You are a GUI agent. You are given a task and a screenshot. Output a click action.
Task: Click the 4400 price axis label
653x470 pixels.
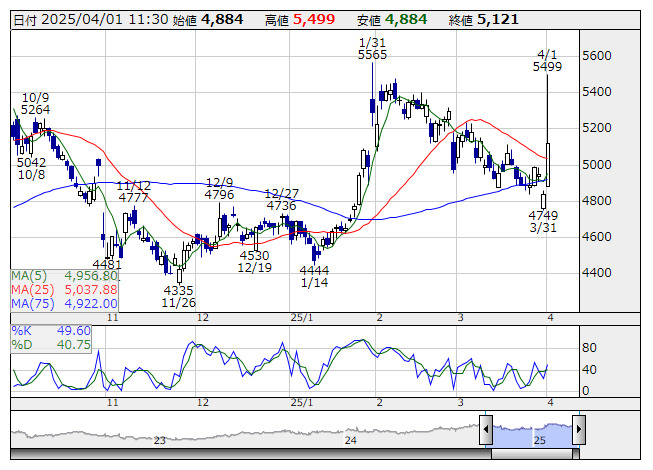pos(597,273)
